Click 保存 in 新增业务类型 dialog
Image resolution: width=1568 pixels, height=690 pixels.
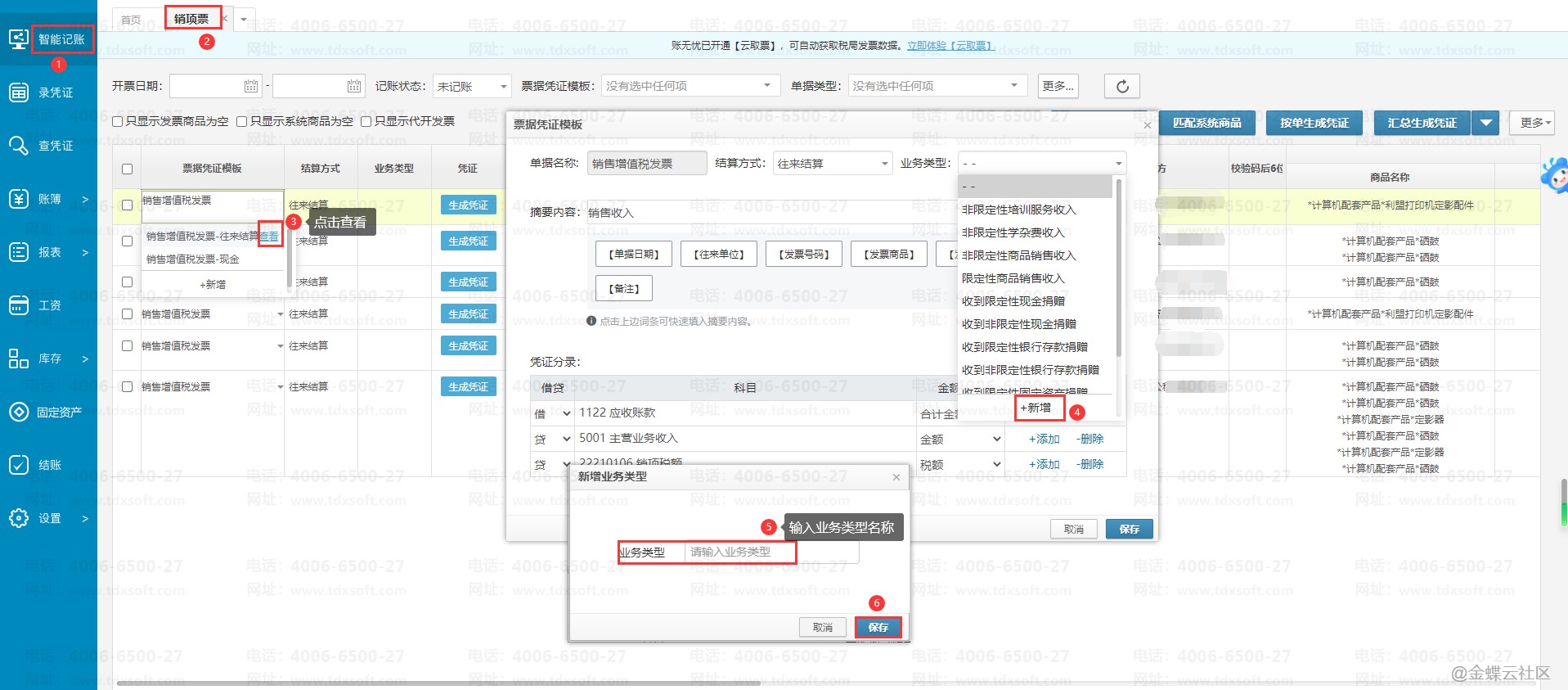click(878, 627)
